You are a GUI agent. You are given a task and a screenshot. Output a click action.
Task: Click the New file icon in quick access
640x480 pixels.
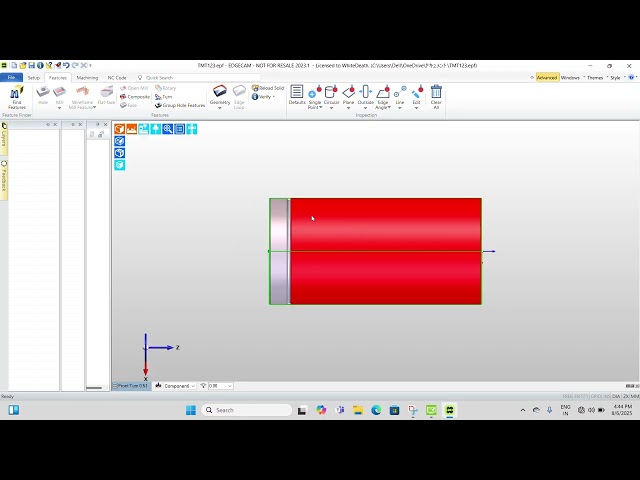pos(14,65)
